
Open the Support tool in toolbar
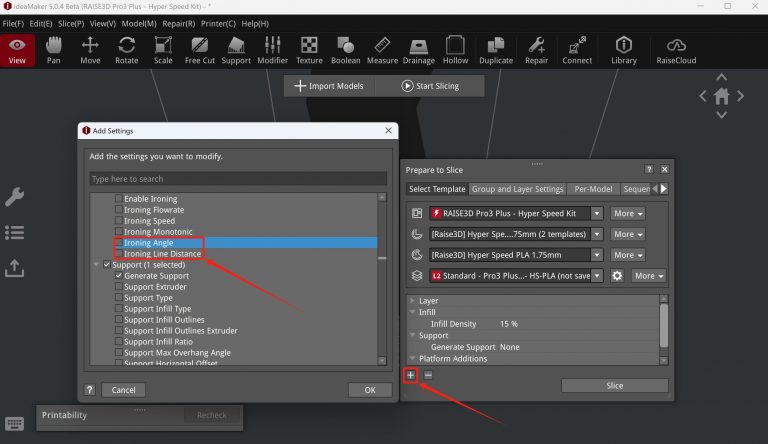[236, 50]
